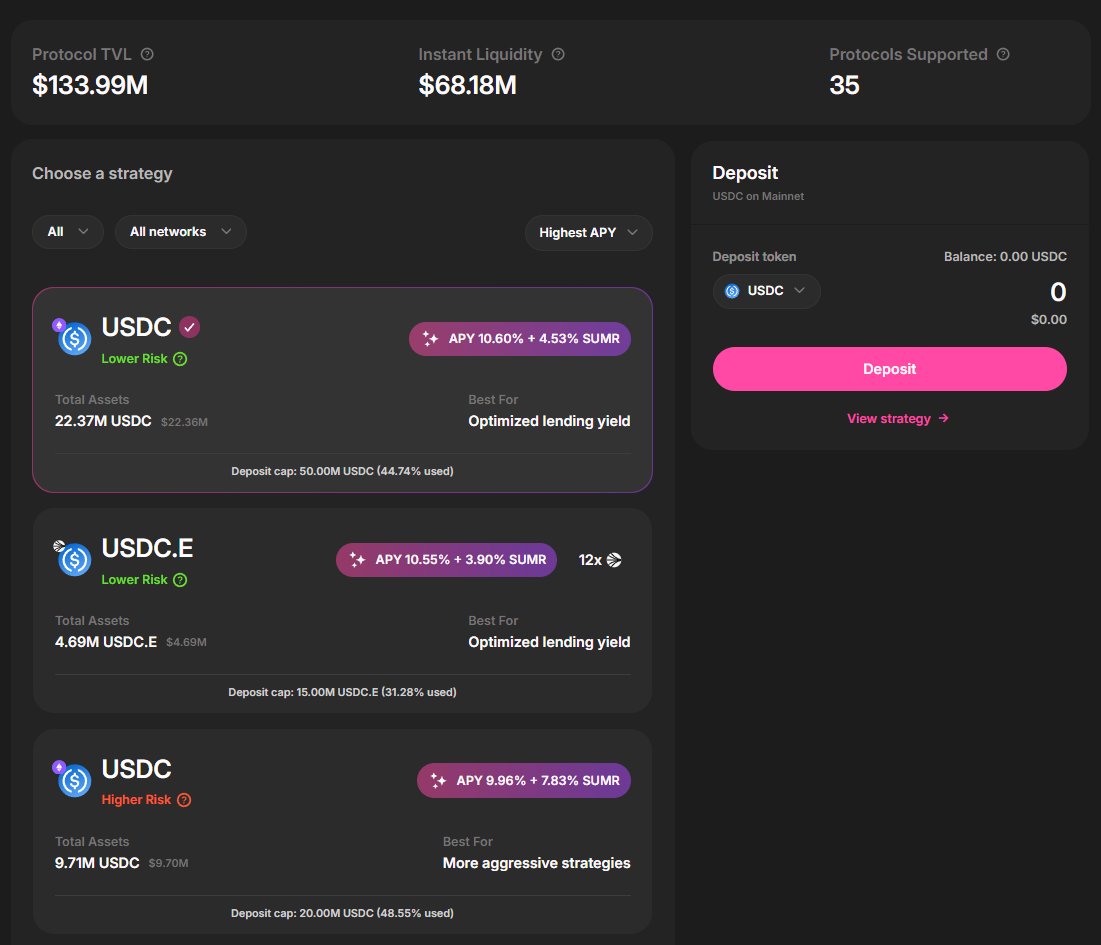
Task: Click the 12x multiplier icon on the USDC.E card
Action: tap(614, 560)
